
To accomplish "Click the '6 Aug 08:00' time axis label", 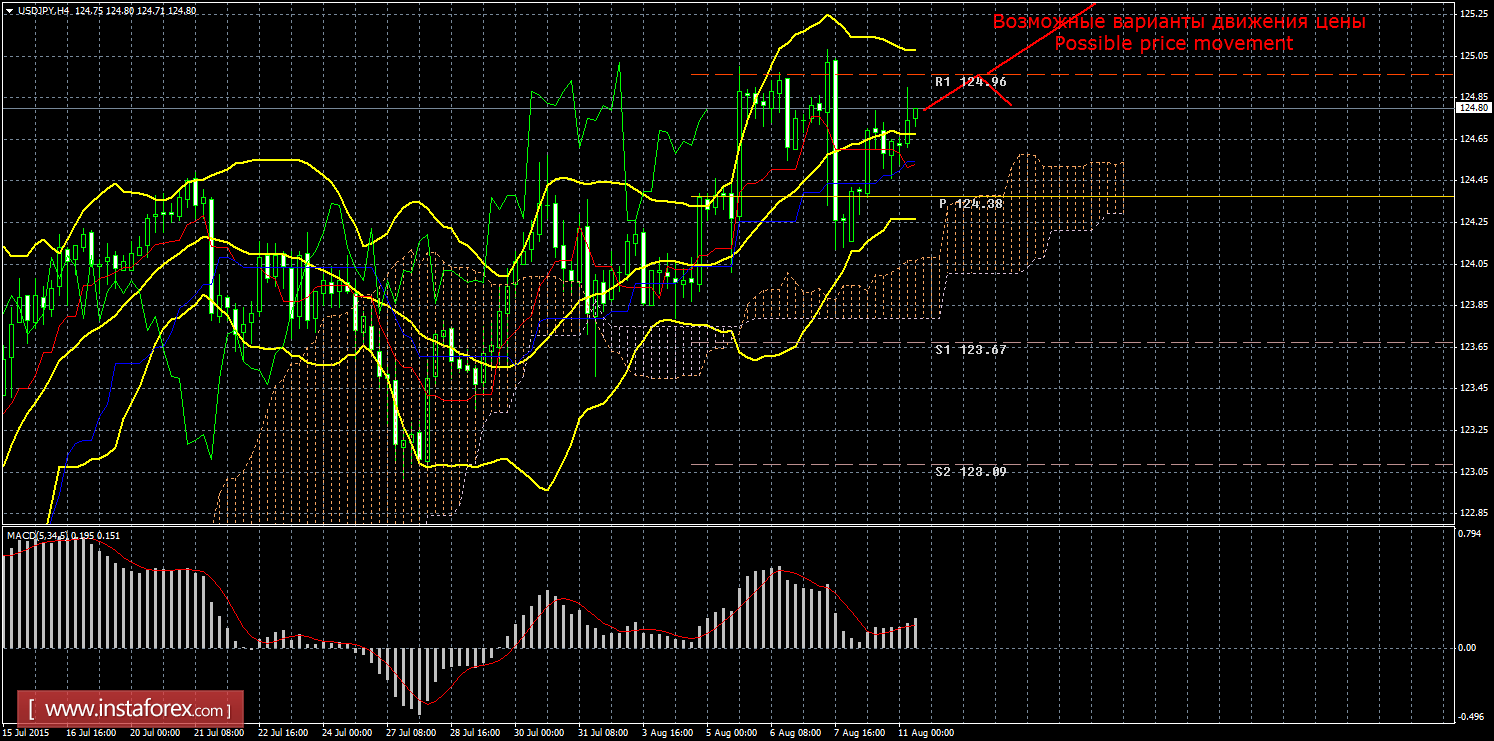I will tap(796, 733).
